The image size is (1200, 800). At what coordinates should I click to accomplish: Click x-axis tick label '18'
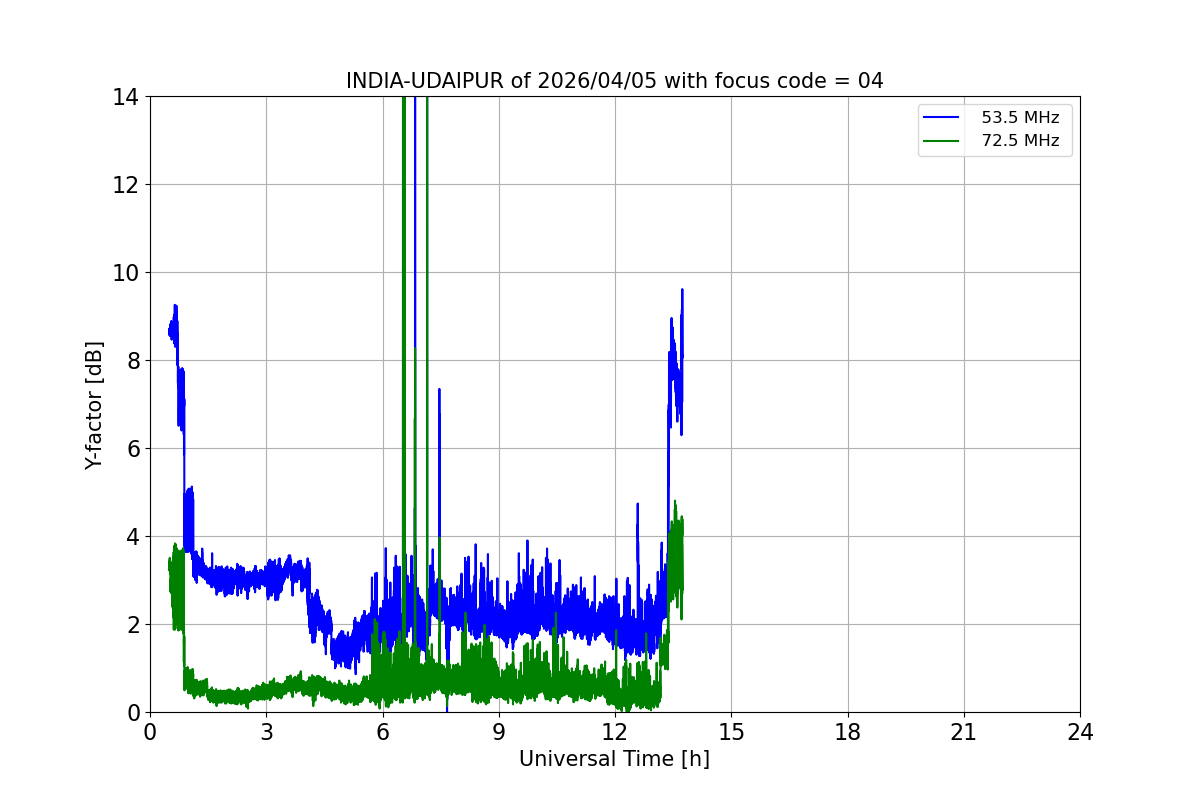pos(848,731)
